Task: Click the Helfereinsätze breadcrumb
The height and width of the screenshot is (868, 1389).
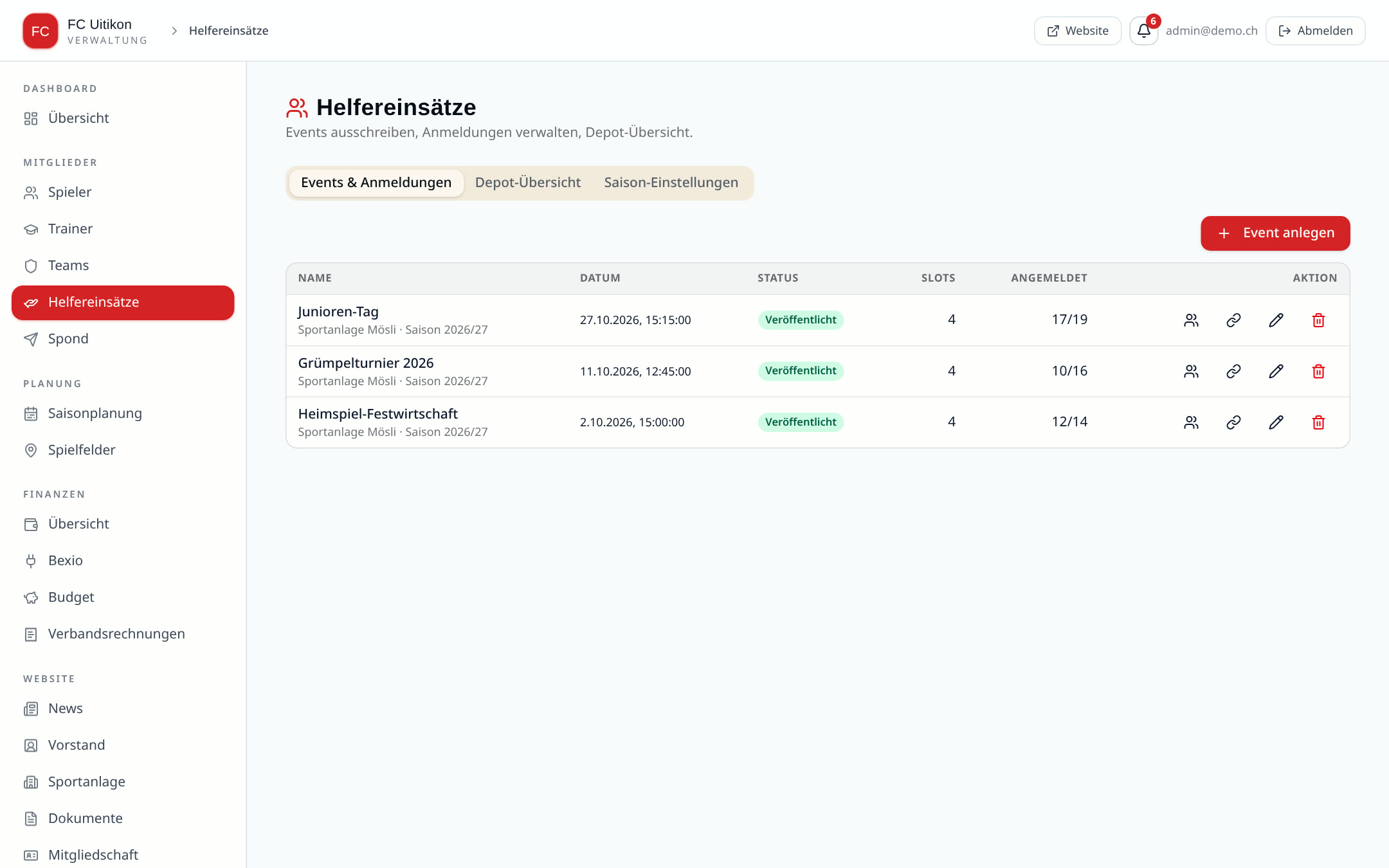Action: (228, 31)
